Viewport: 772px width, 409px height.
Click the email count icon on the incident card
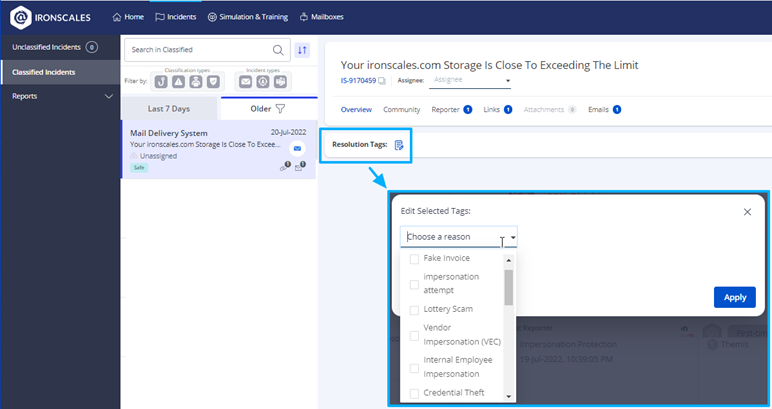click(300, 166)
